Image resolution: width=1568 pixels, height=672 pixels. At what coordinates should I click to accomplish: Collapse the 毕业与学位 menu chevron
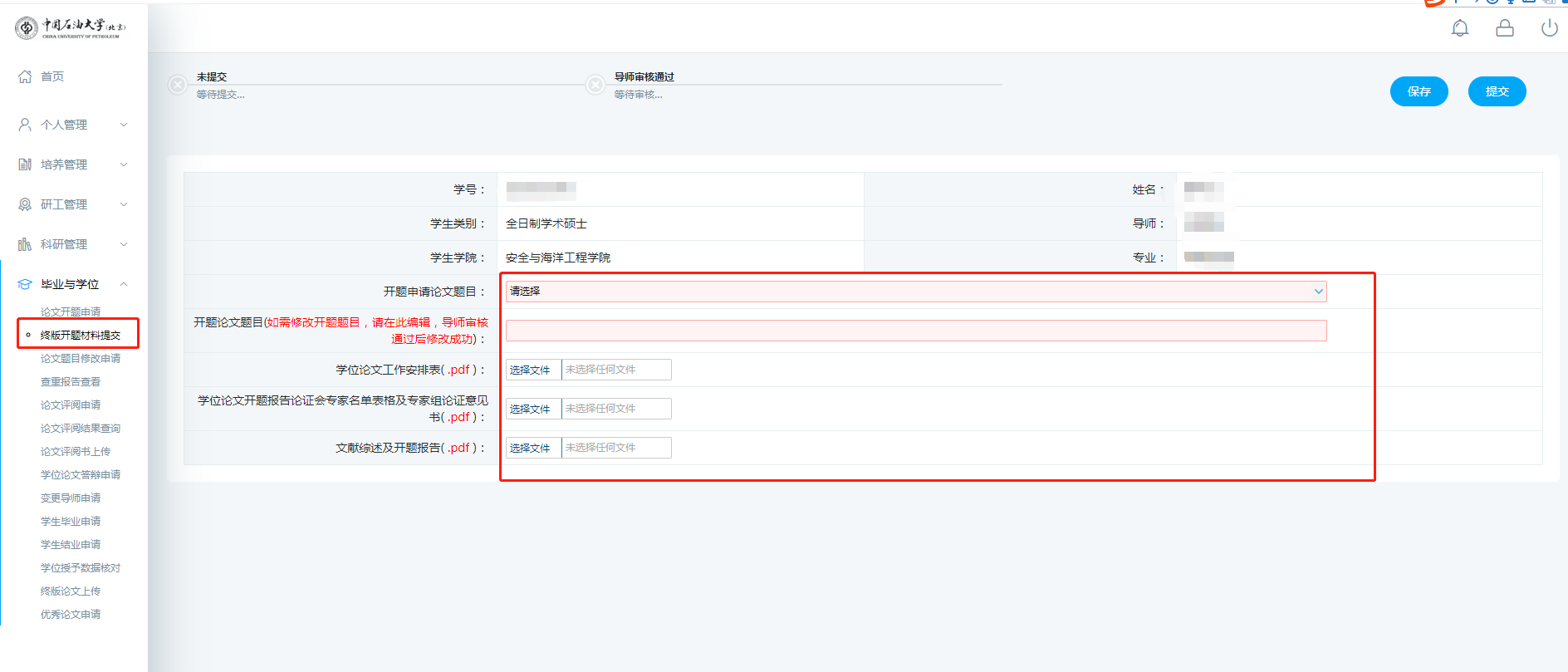(x=124, y=284)
